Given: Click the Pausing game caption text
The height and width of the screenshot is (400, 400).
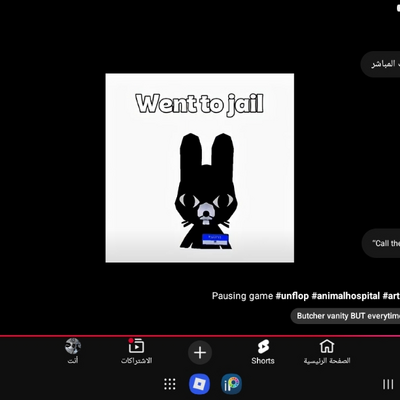Looking at the screenshot, I should click(x=242, y=296).
